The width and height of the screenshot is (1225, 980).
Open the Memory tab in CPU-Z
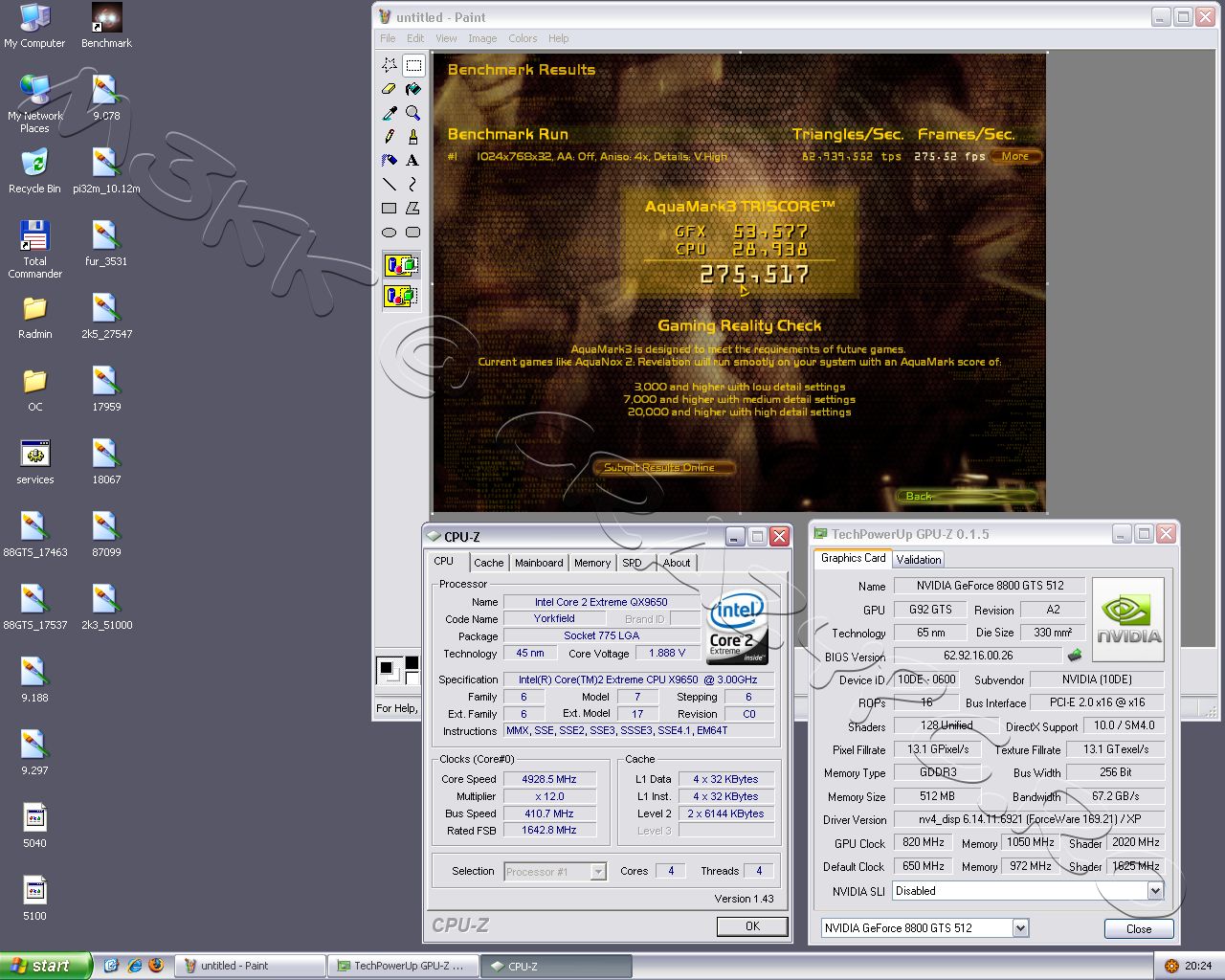coord(592,563)
